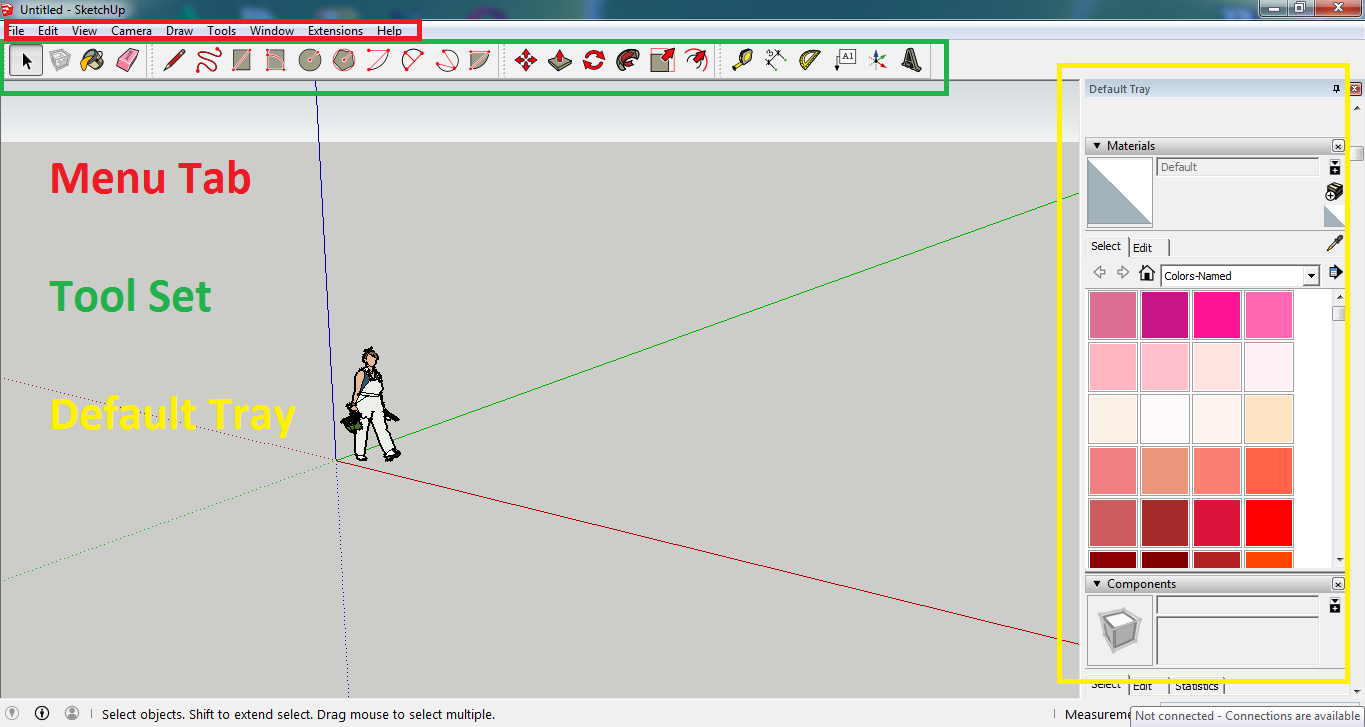Choose the Push/Pull tool
The height and width of the screenshot is (727, 1365).
[x=559, y=60]
